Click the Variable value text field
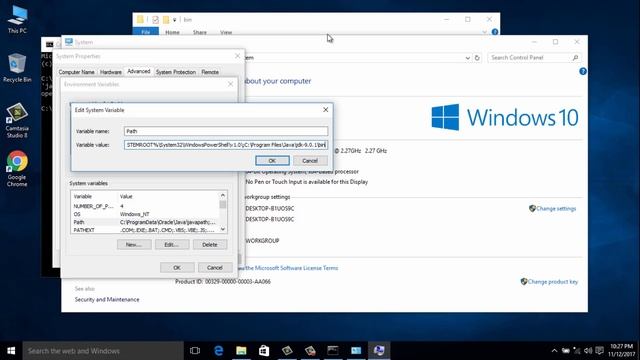Viewport: 640px width, 360px height. [226, 145]
